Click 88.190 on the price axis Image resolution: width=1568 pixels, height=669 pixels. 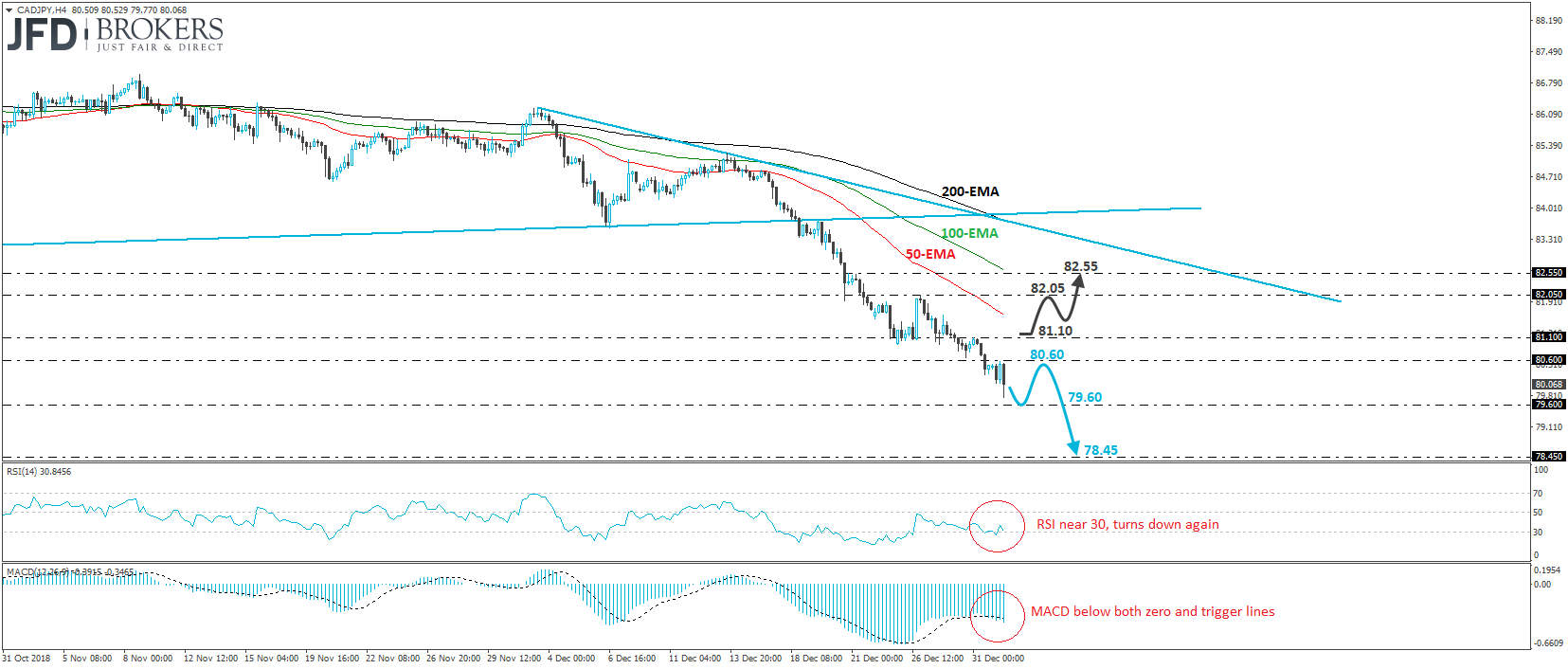(x=1548, y=20)
